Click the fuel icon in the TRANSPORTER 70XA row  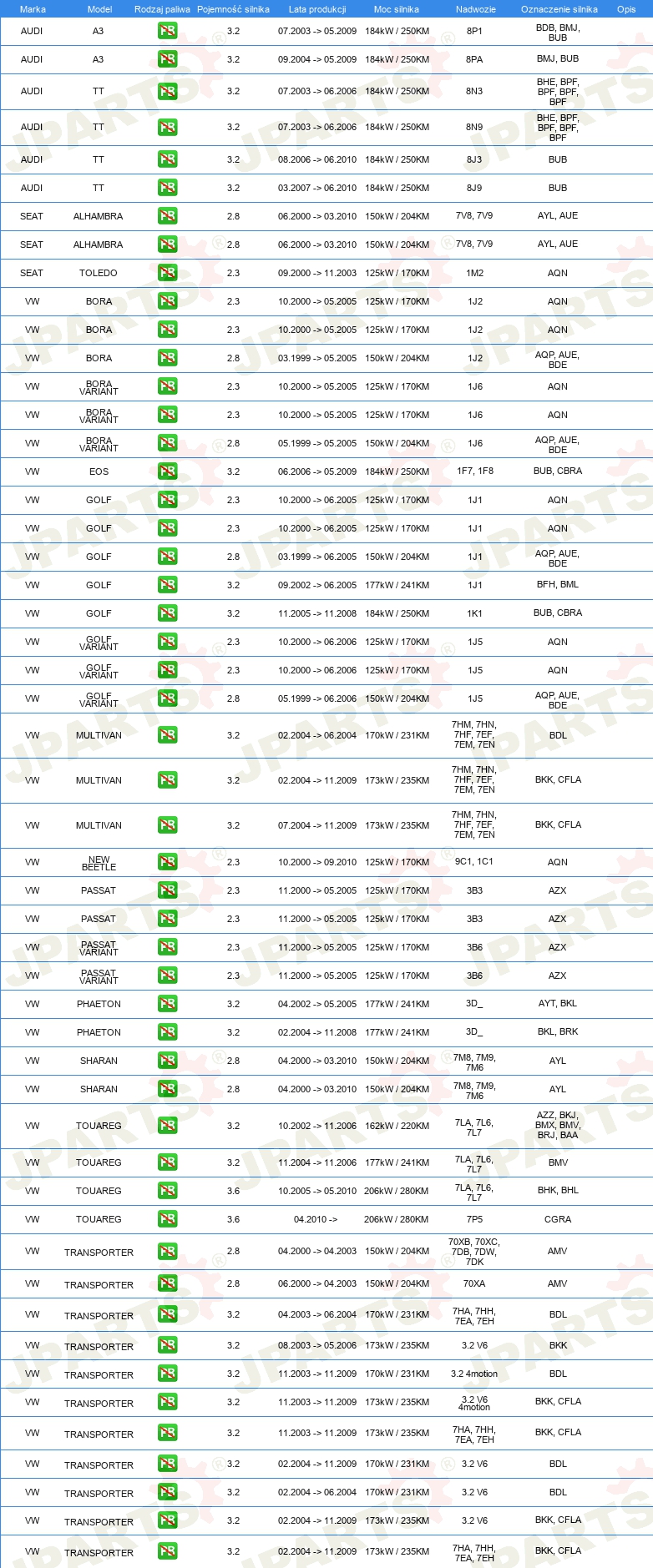(x=168, y=1283)
